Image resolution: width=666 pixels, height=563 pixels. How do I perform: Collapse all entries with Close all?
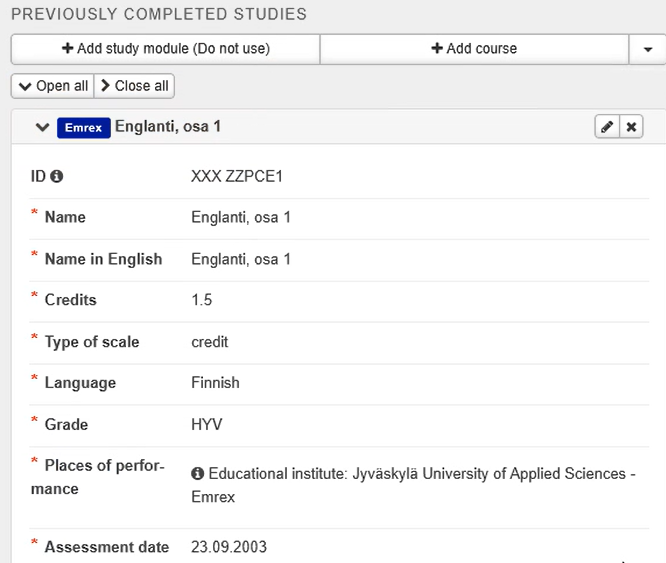(x=134, y=86)
